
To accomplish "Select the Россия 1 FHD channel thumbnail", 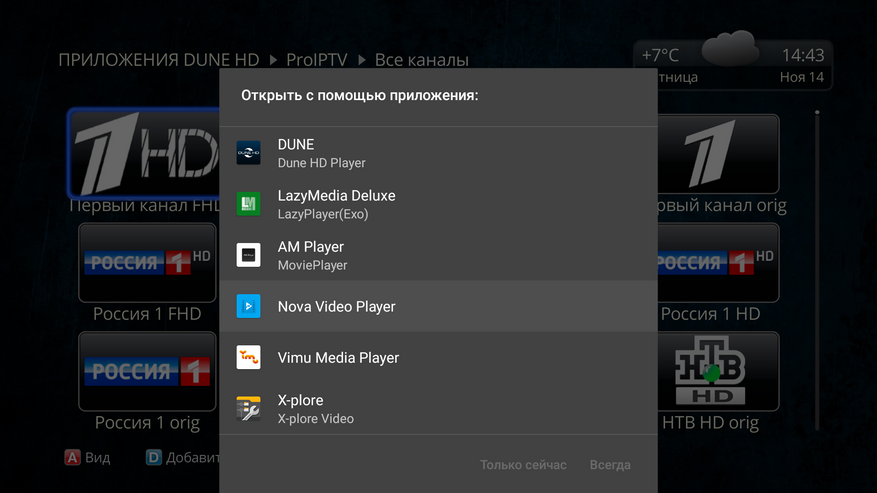I will point(147,262).
